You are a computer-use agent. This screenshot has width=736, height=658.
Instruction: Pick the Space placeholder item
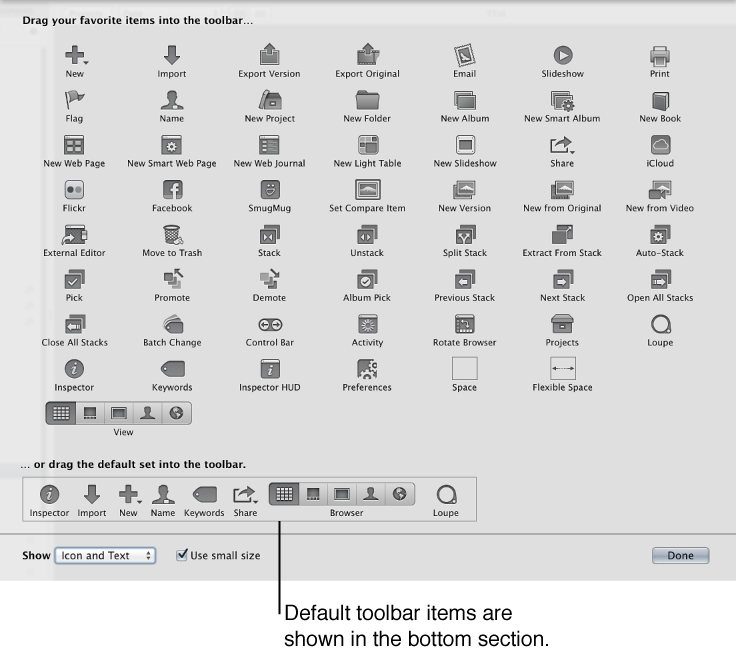465,368
